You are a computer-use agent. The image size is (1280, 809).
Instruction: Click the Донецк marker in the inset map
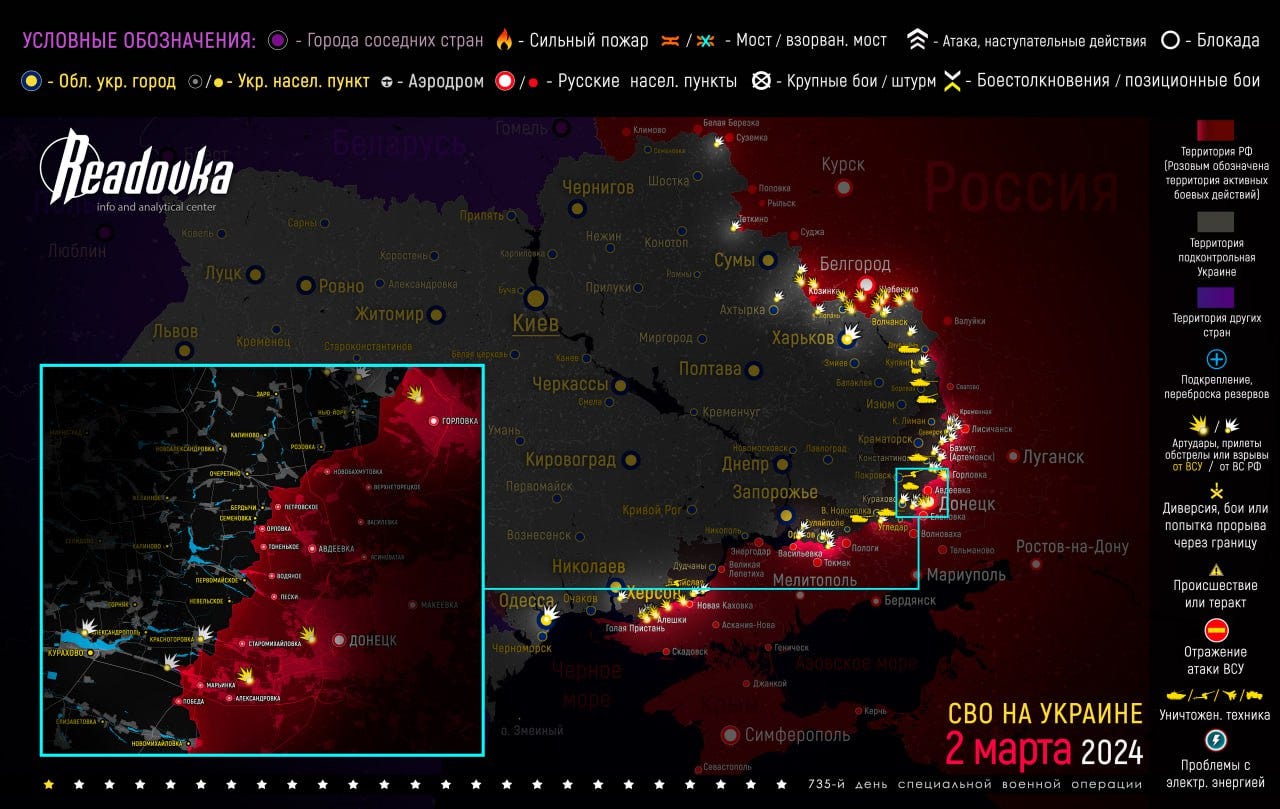click(340, 639)
